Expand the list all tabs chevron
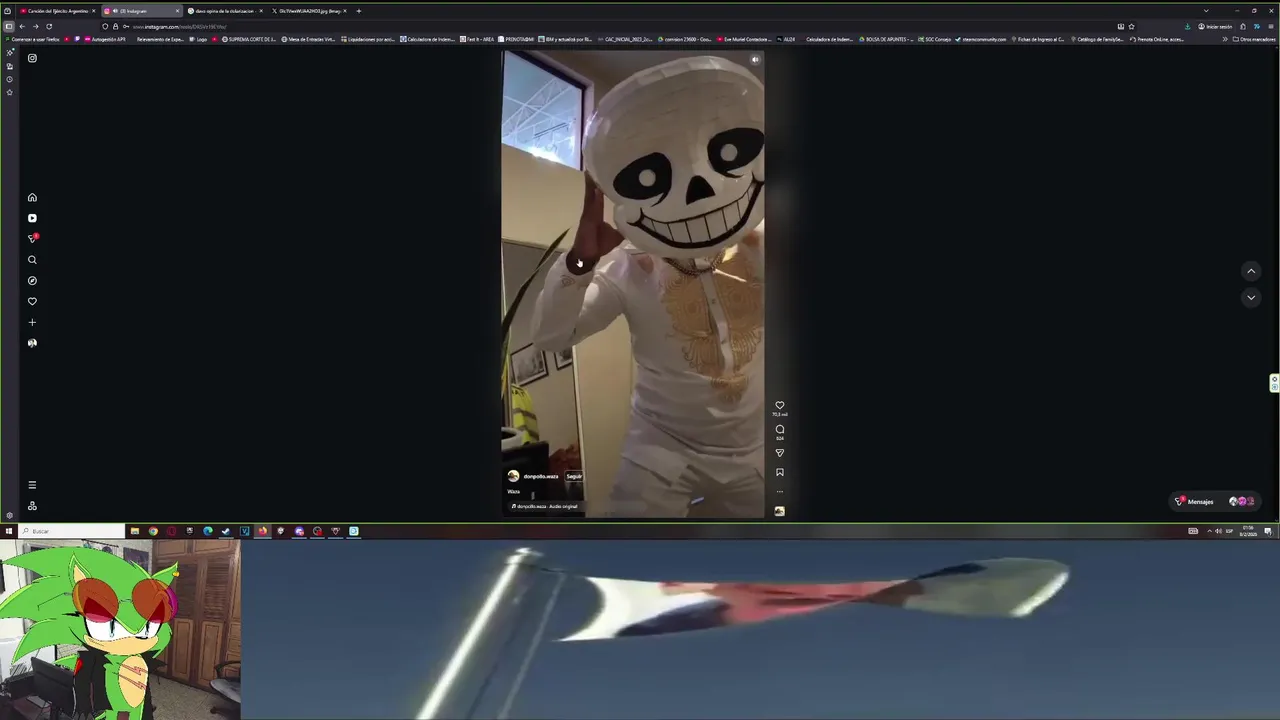Image resolution: width=1280 pixels, height=720 pixels. 1206,11
